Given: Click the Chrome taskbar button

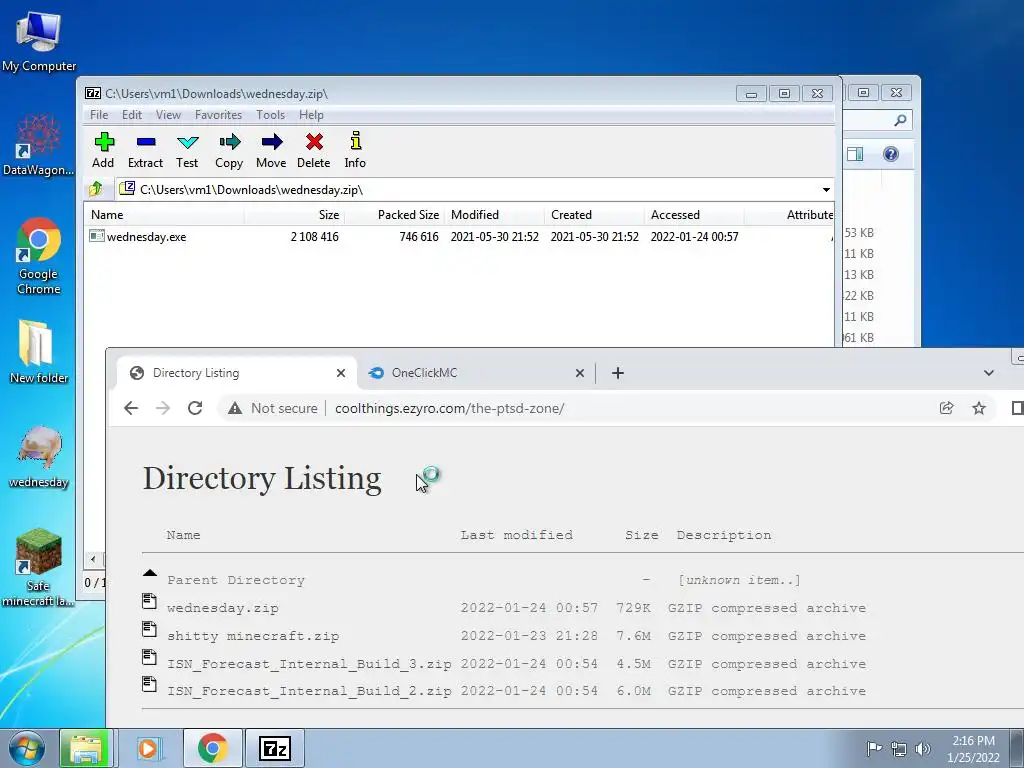Looking at the screenshot, I should [212, 748].
